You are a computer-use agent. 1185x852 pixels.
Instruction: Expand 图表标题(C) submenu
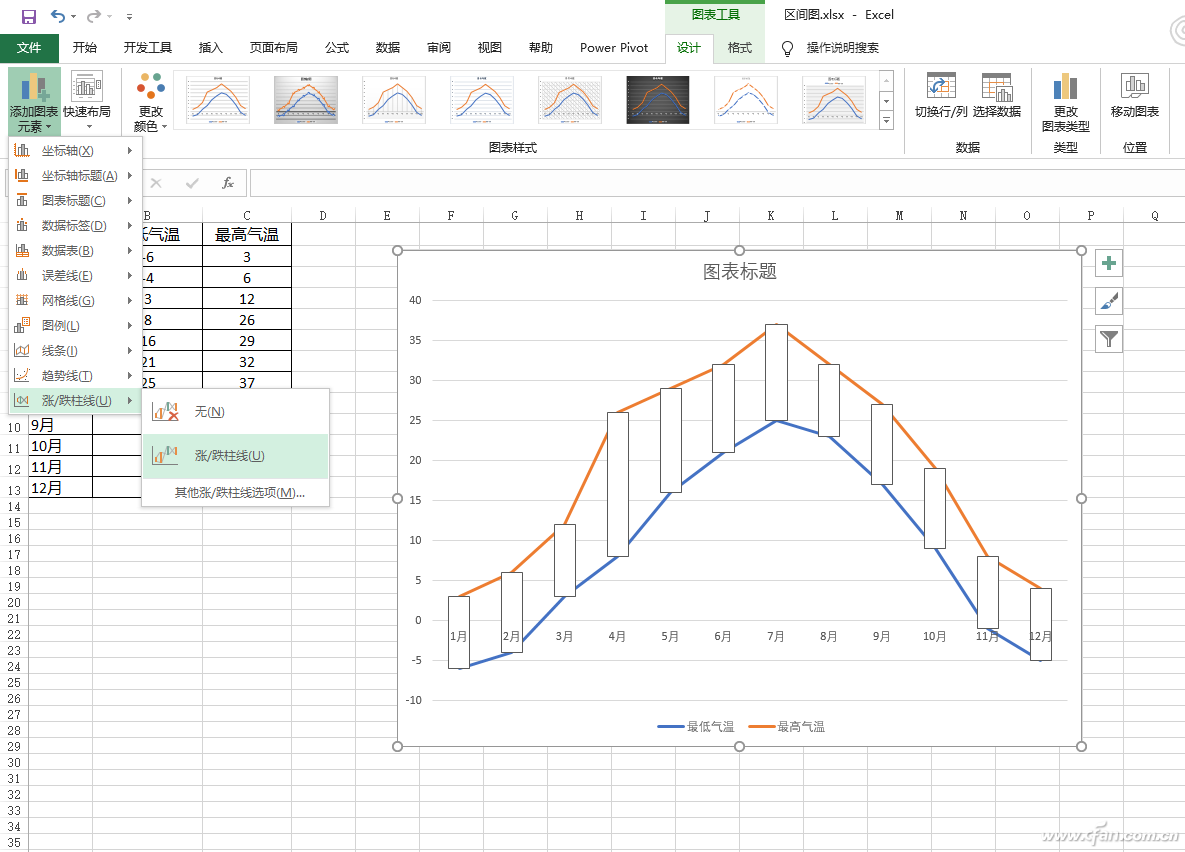(75, 200)
